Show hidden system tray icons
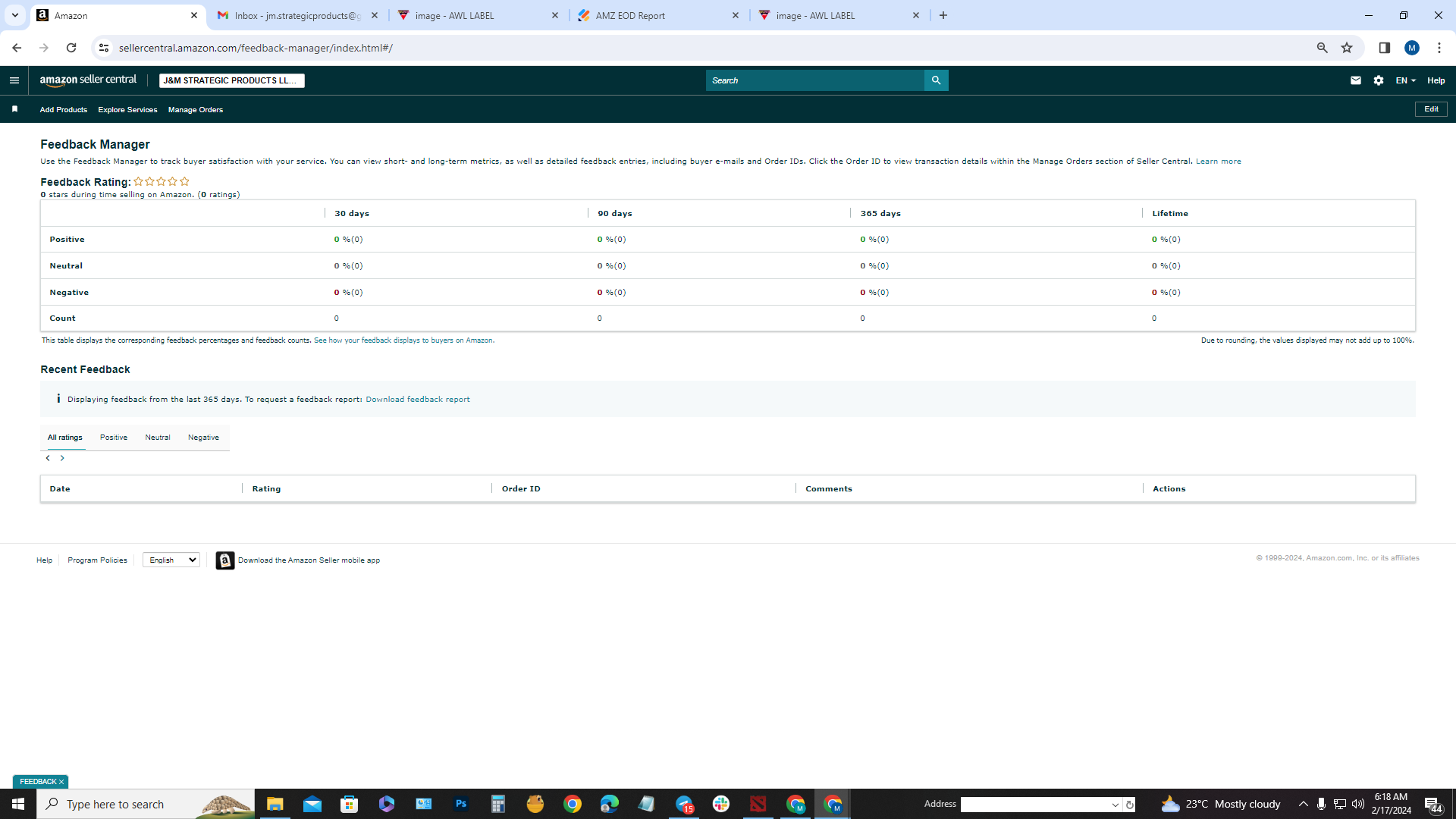This screenshot has width=1456, height=819. tap(1304, 804)
